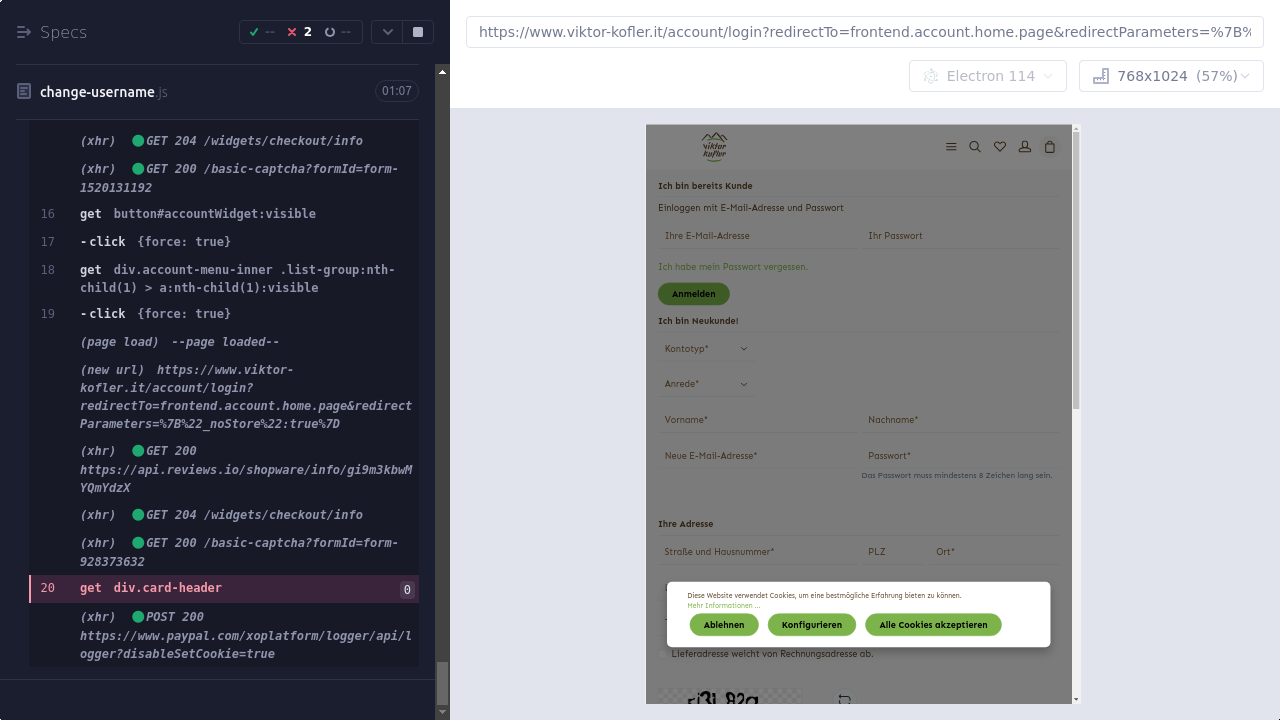Image resolution: width=1280 pixels, height=720 pixels.
Task: Open the 768x1024 viewport size dropdown
Action: click(x=1170, y=76)
